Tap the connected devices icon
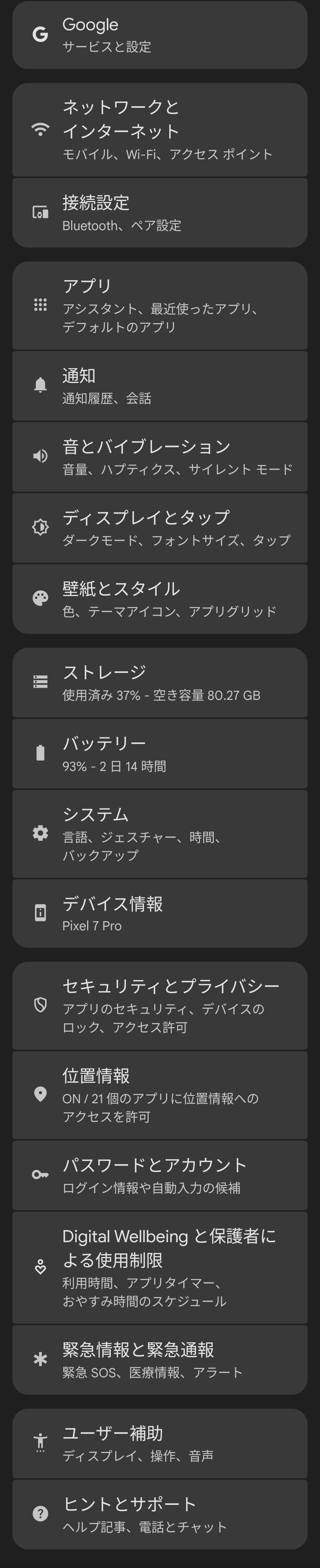Image resolution: width=320 pixels, height=1568 pixels. point(40,212)
